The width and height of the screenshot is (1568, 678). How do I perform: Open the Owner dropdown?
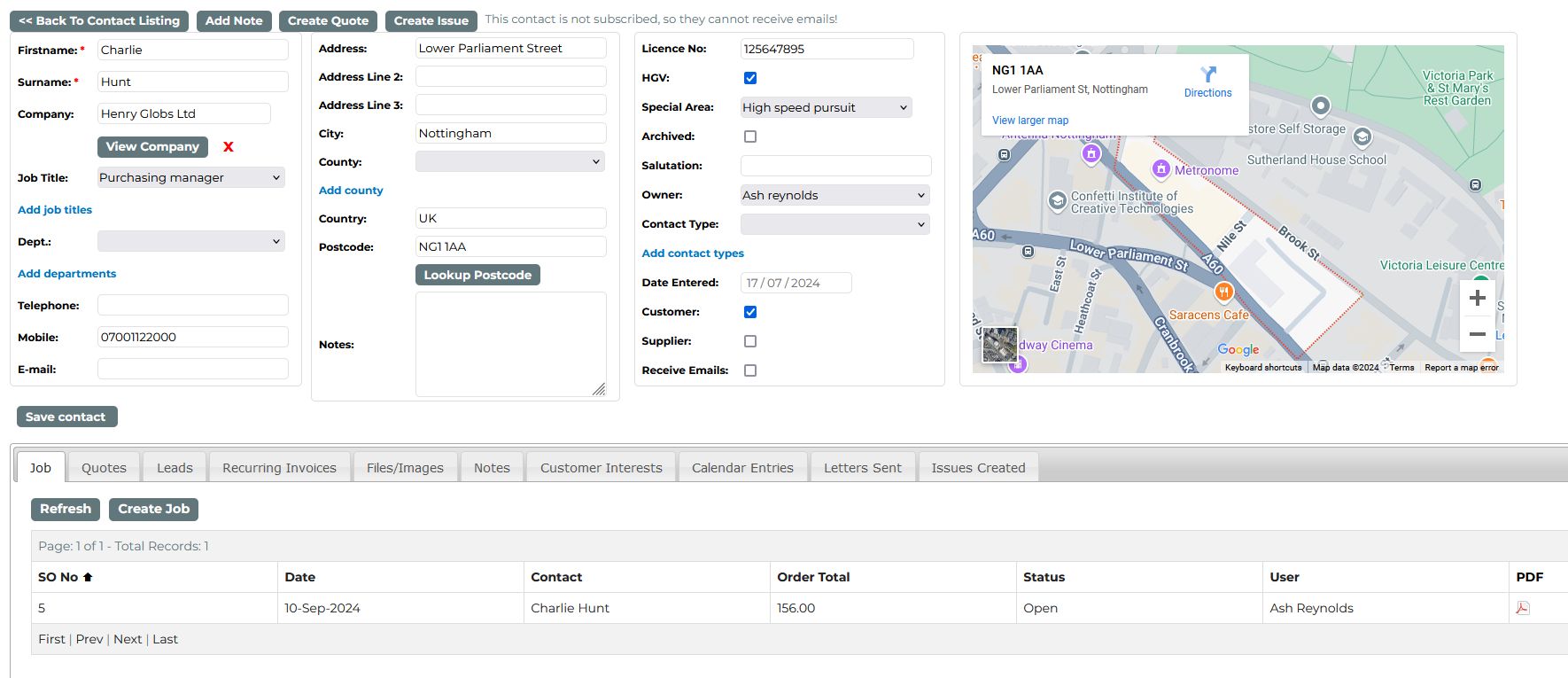pos(834,195)
